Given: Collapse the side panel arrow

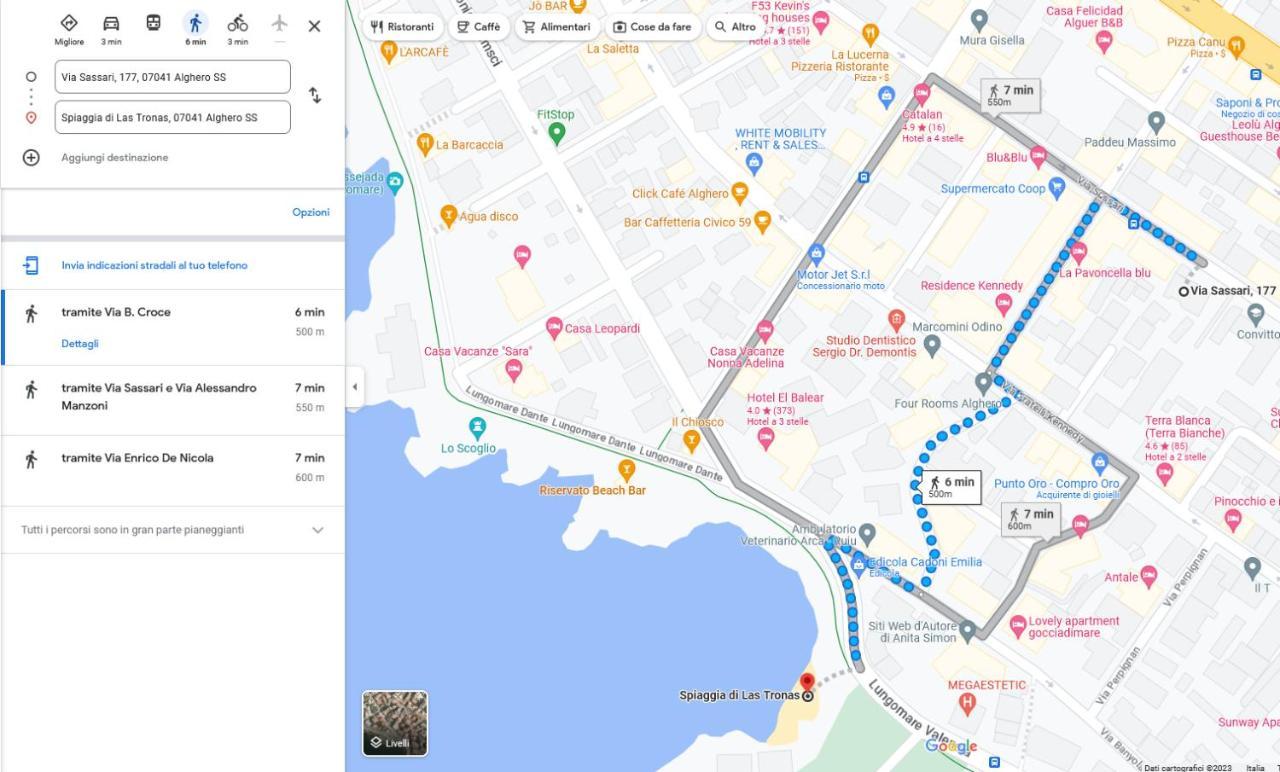Looking at the screenshot, I should tap(354, 387).
